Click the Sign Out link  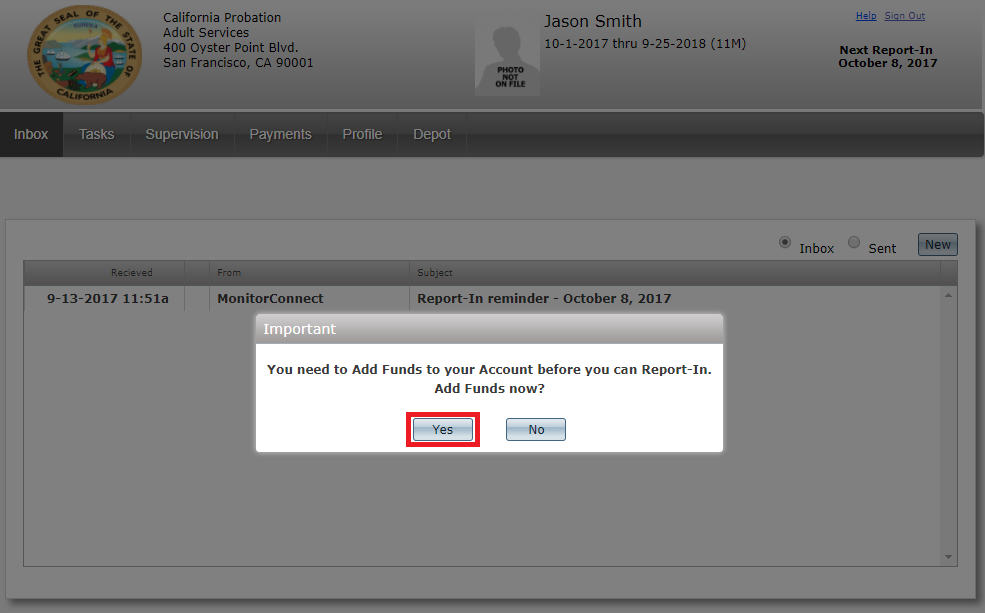(905, 16)
